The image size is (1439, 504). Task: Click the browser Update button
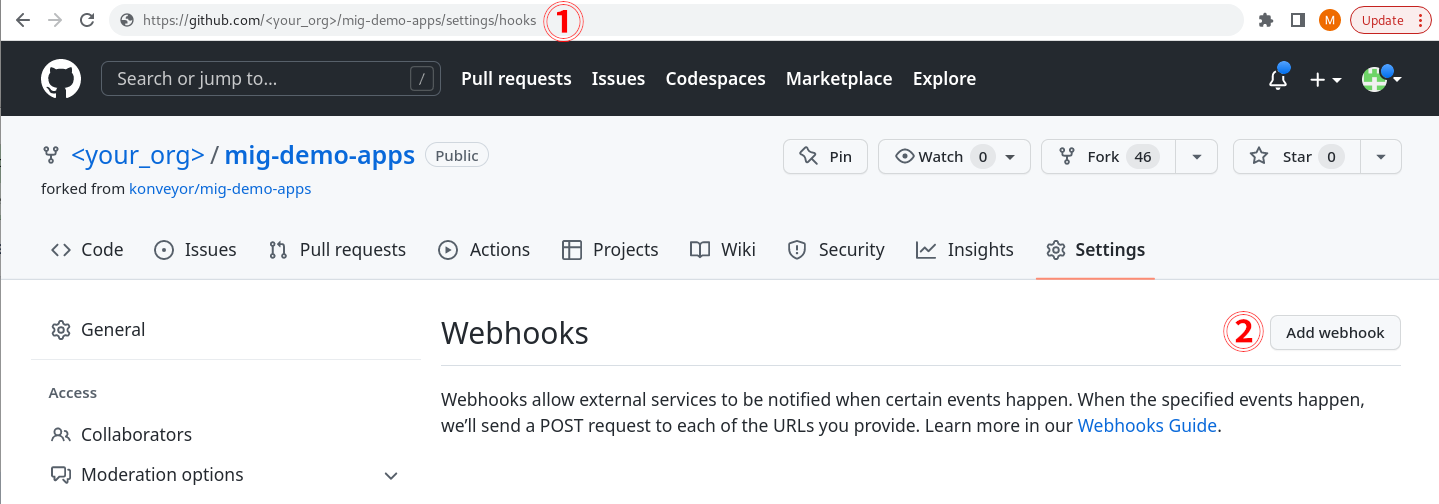coord(1393,20)
